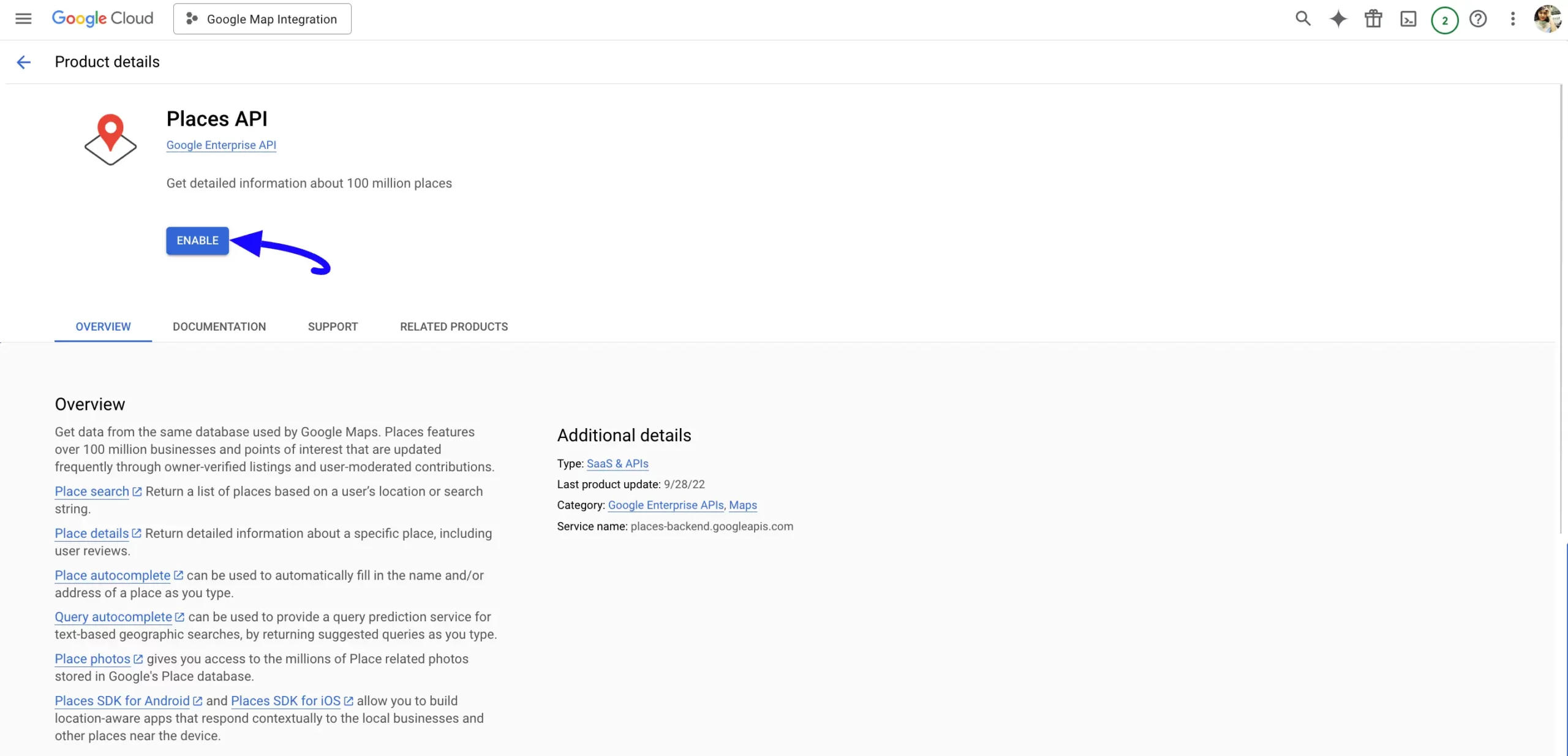Click the Last product update date 9/28/22

[684, 485]
